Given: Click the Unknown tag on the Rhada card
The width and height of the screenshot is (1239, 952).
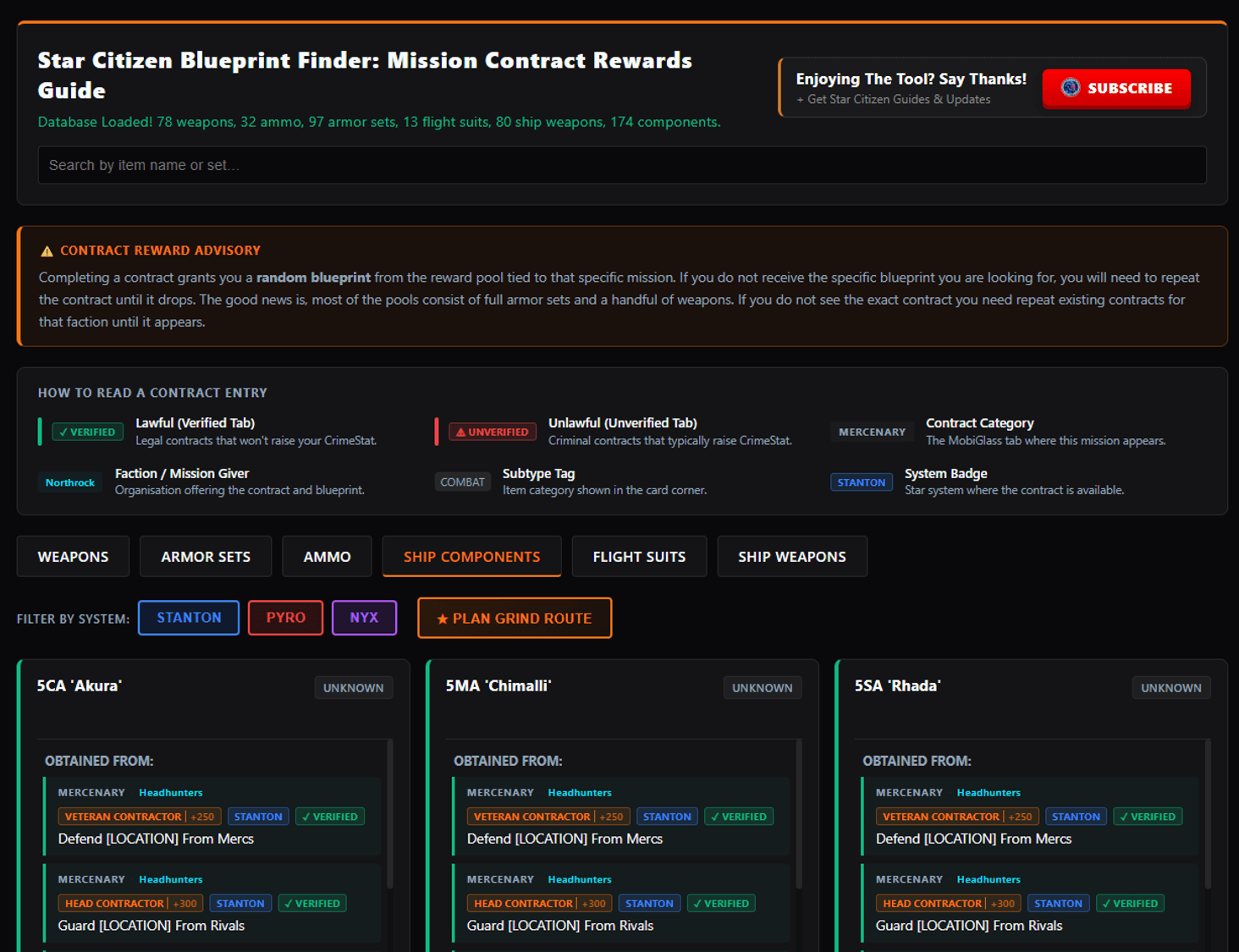Looking at the screenshot, I should (1171, 688).
